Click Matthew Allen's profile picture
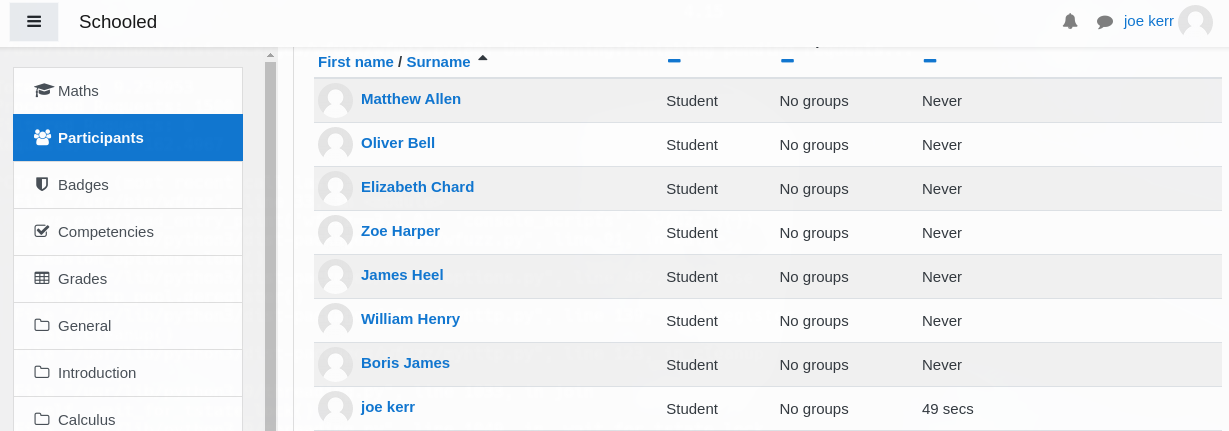This screenshot has height=431, width=1229. click(x=335, y=100)
